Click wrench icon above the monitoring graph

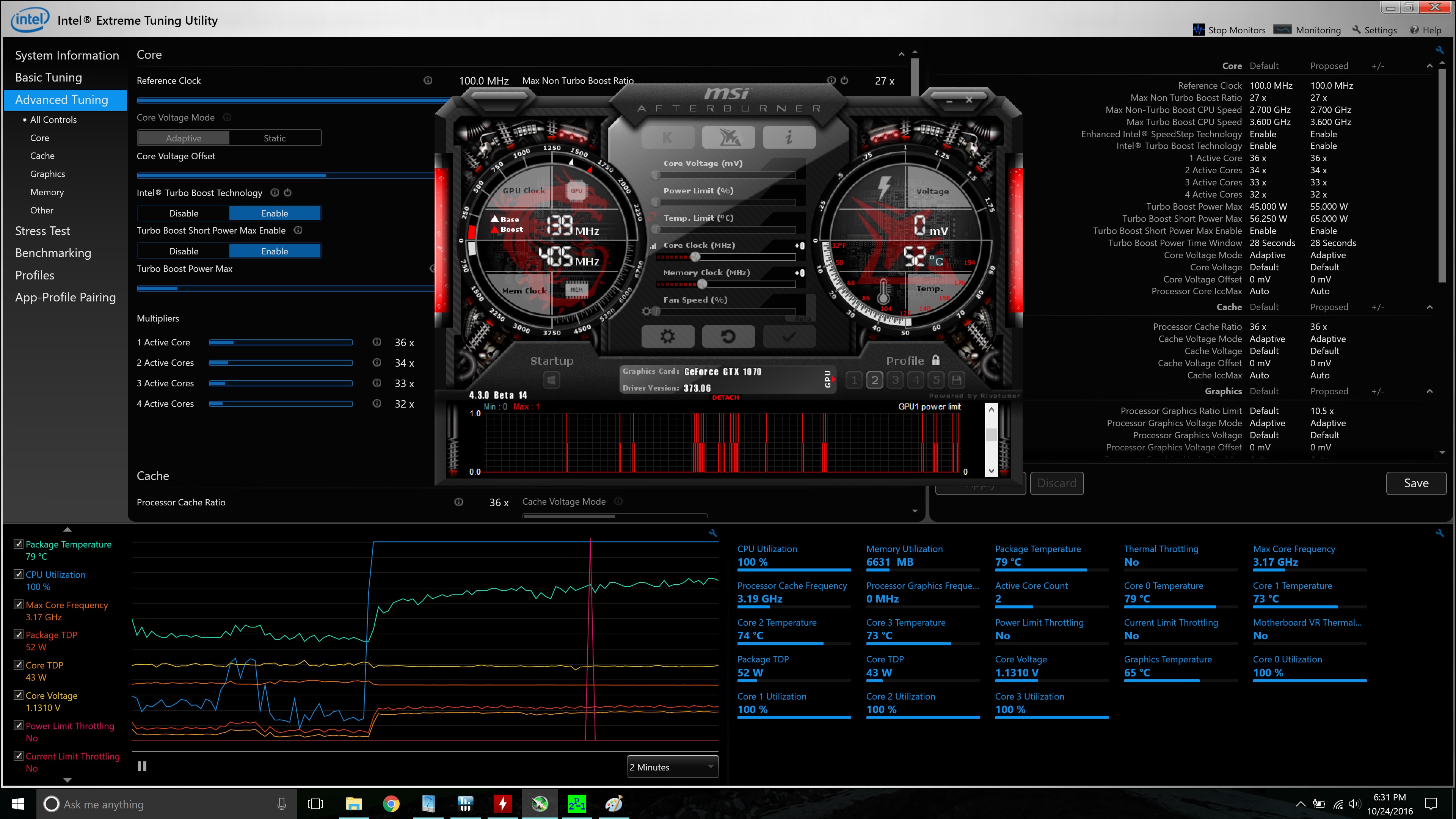click(713, 532)
